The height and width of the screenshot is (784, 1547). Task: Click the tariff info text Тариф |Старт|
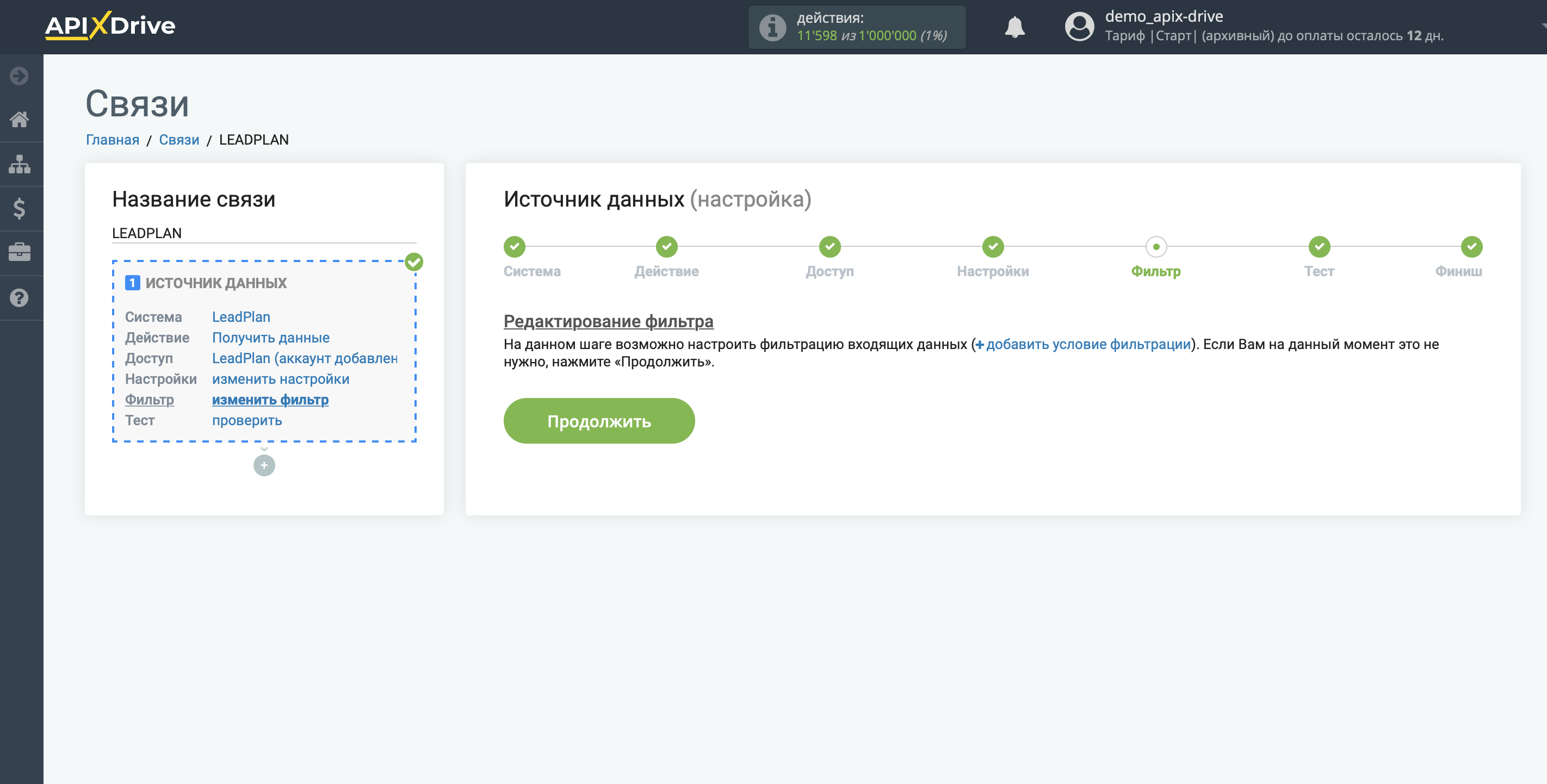point(1150,35)
